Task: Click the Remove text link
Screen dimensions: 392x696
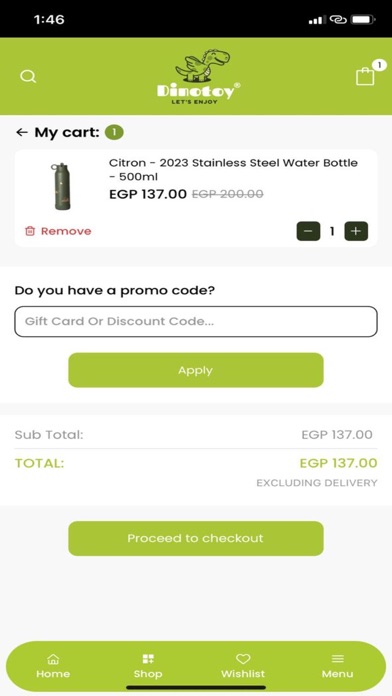Action: tap(66, 231)
